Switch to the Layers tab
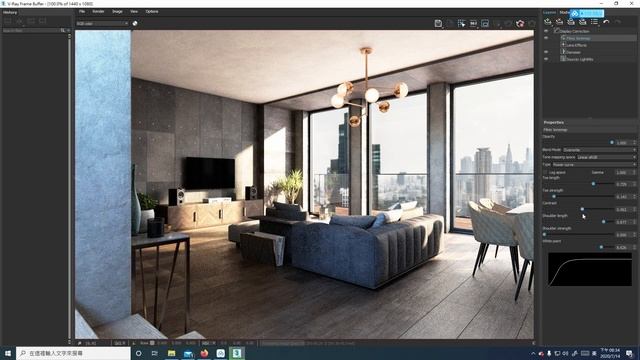Screen dimensions: 640x360 pos(549,13)
